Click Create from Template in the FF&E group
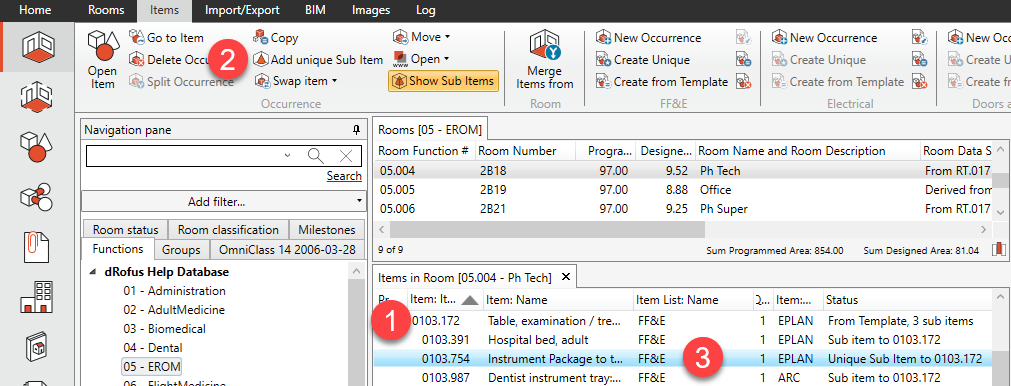 click(662, 82)
